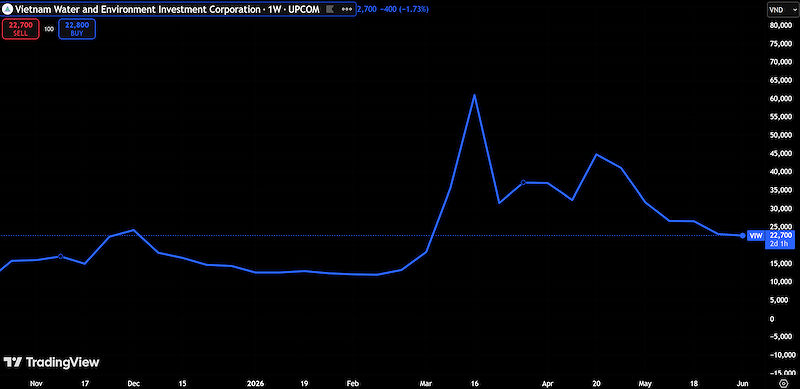
Task: Click the Nov label on the time axis
Action: pos(35,382)
